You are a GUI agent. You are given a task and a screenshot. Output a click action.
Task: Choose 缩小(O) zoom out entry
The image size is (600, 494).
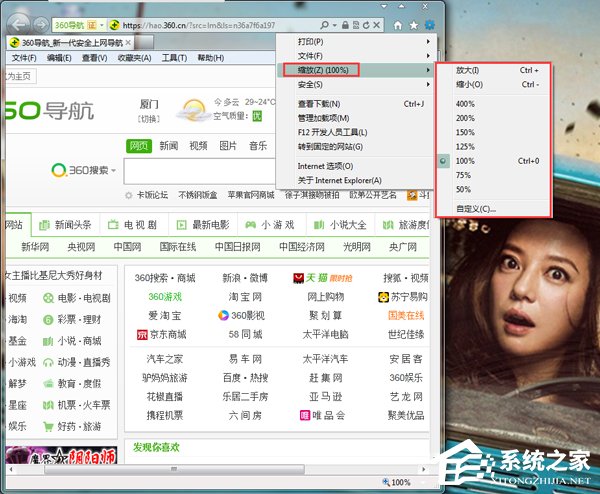494,85
